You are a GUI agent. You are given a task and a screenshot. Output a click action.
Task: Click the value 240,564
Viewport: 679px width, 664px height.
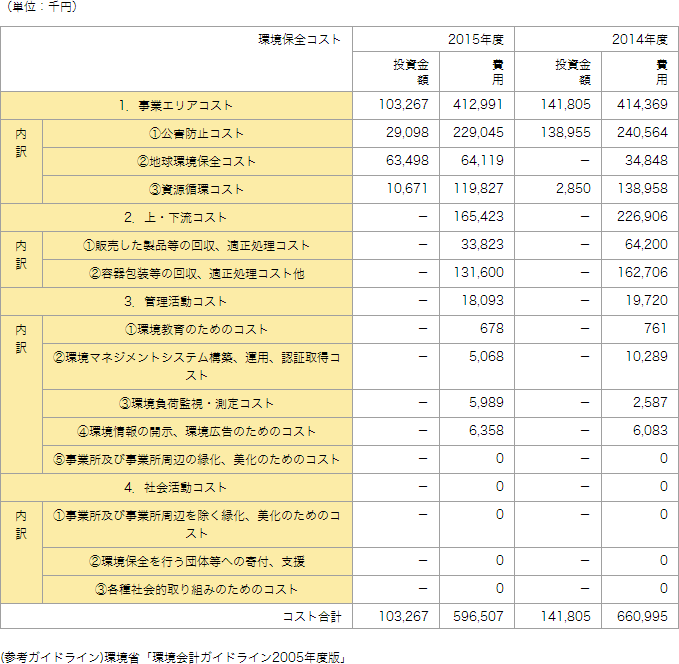pos(642,133)
